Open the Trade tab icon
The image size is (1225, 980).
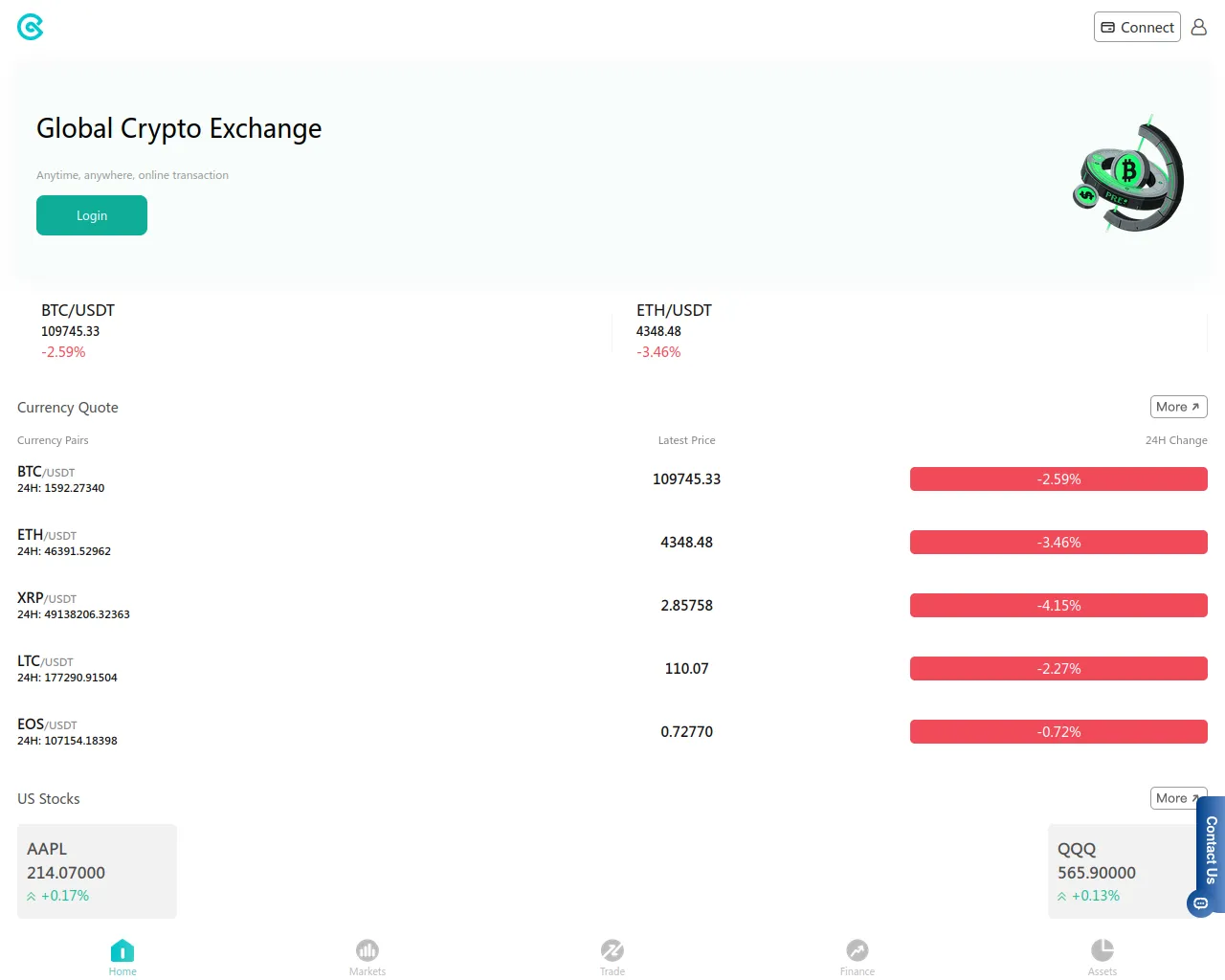tap(612, 950)
